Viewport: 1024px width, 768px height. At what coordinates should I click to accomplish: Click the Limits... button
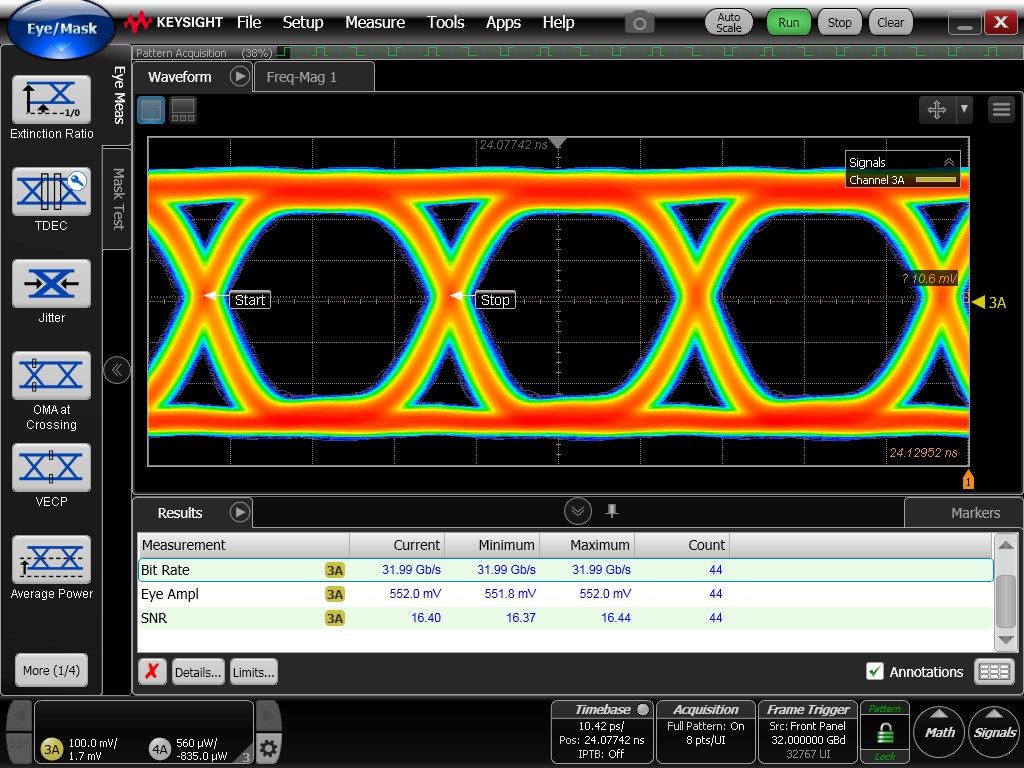(253, 672)
